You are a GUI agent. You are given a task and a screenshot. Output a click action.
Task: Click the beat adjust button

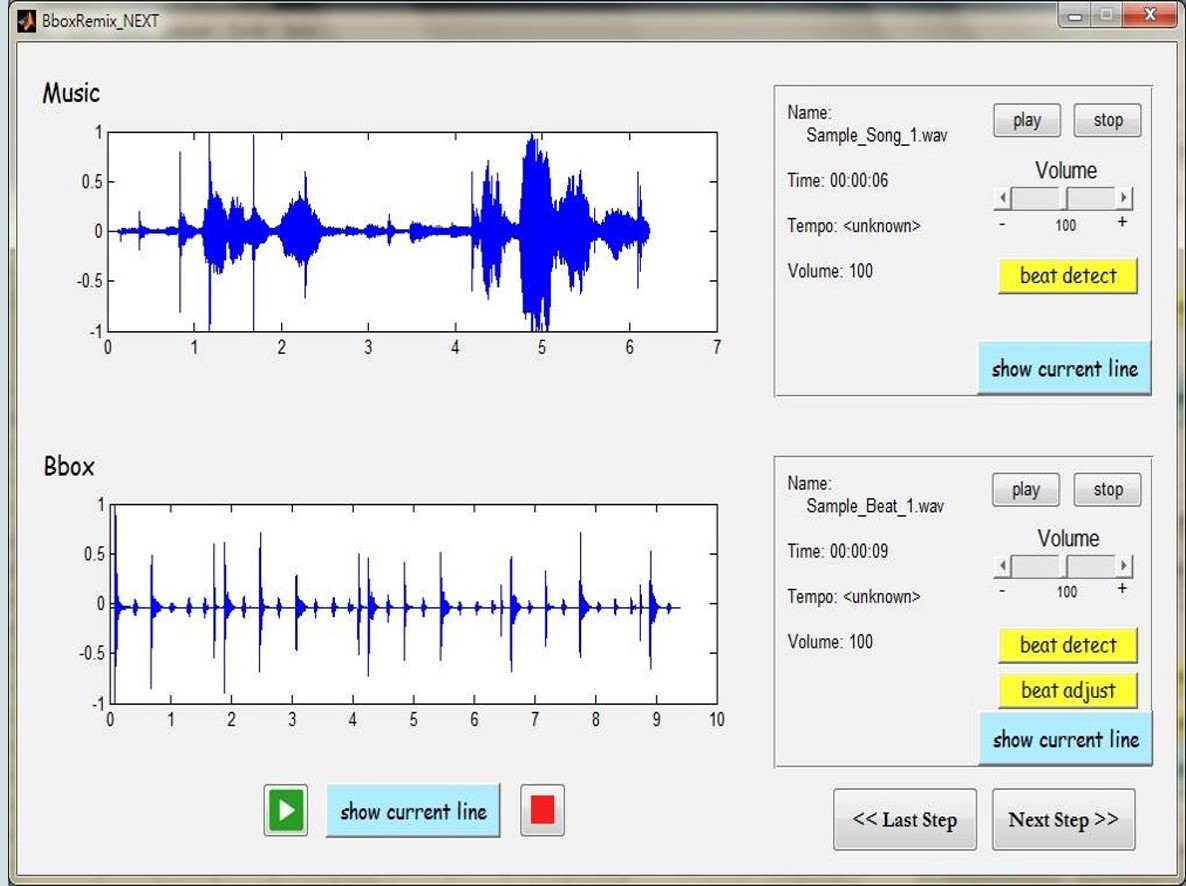(1067, 691)
